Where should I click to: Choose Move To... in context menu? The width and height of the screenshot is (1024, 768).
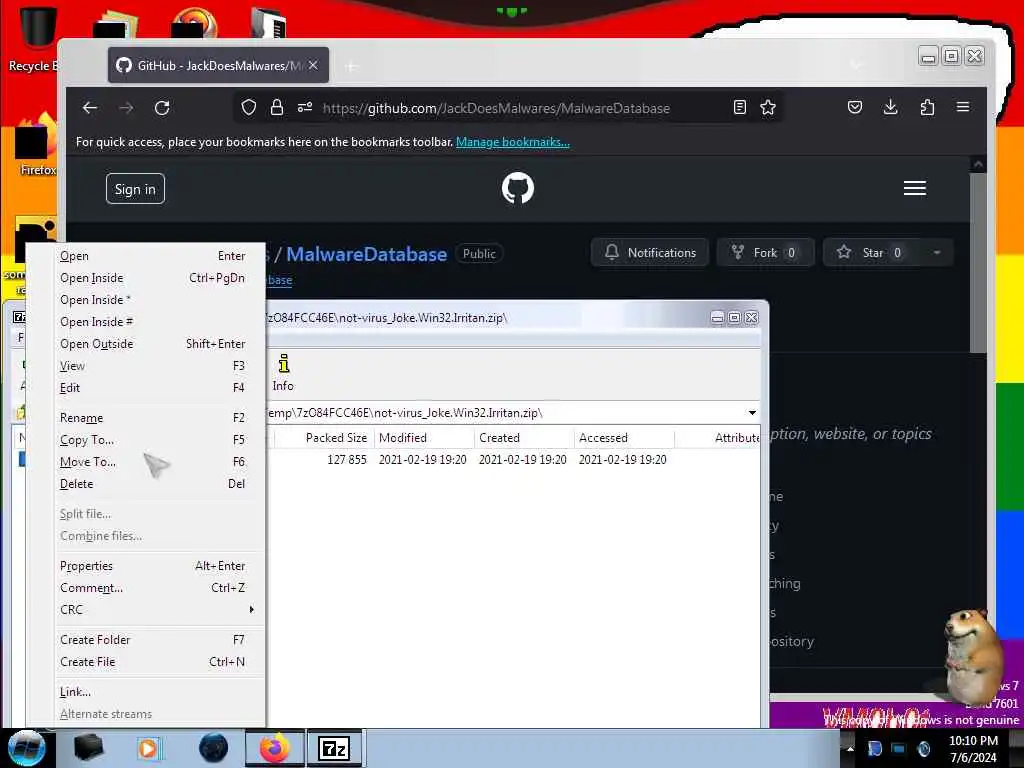pos(152,462)
